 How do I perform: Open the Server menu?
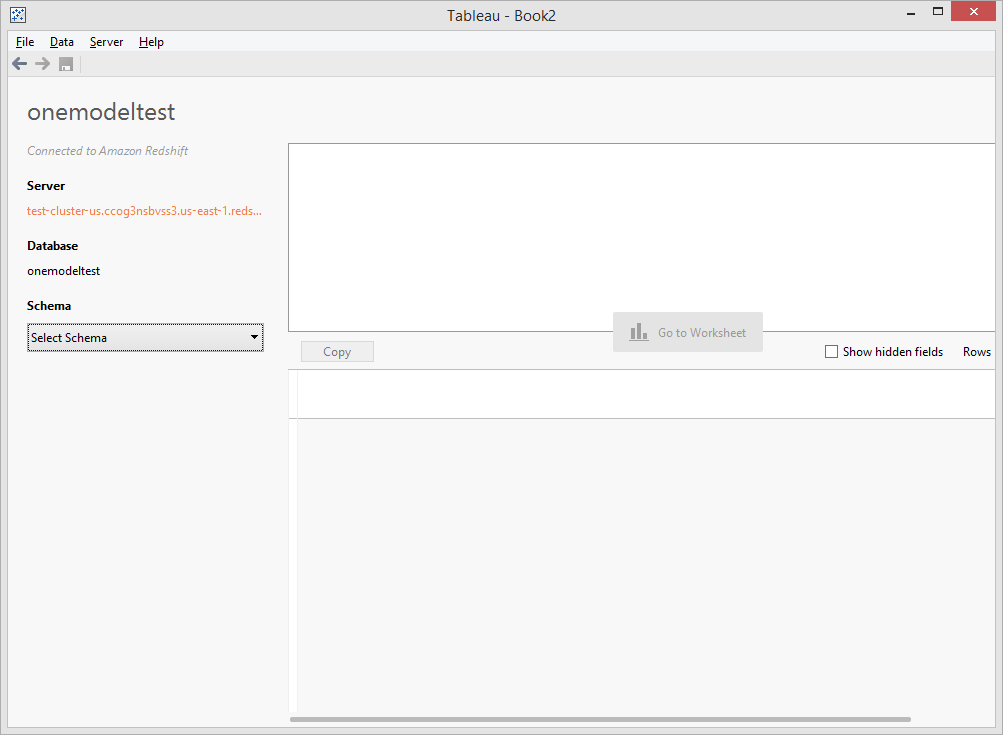click(106, 42)
